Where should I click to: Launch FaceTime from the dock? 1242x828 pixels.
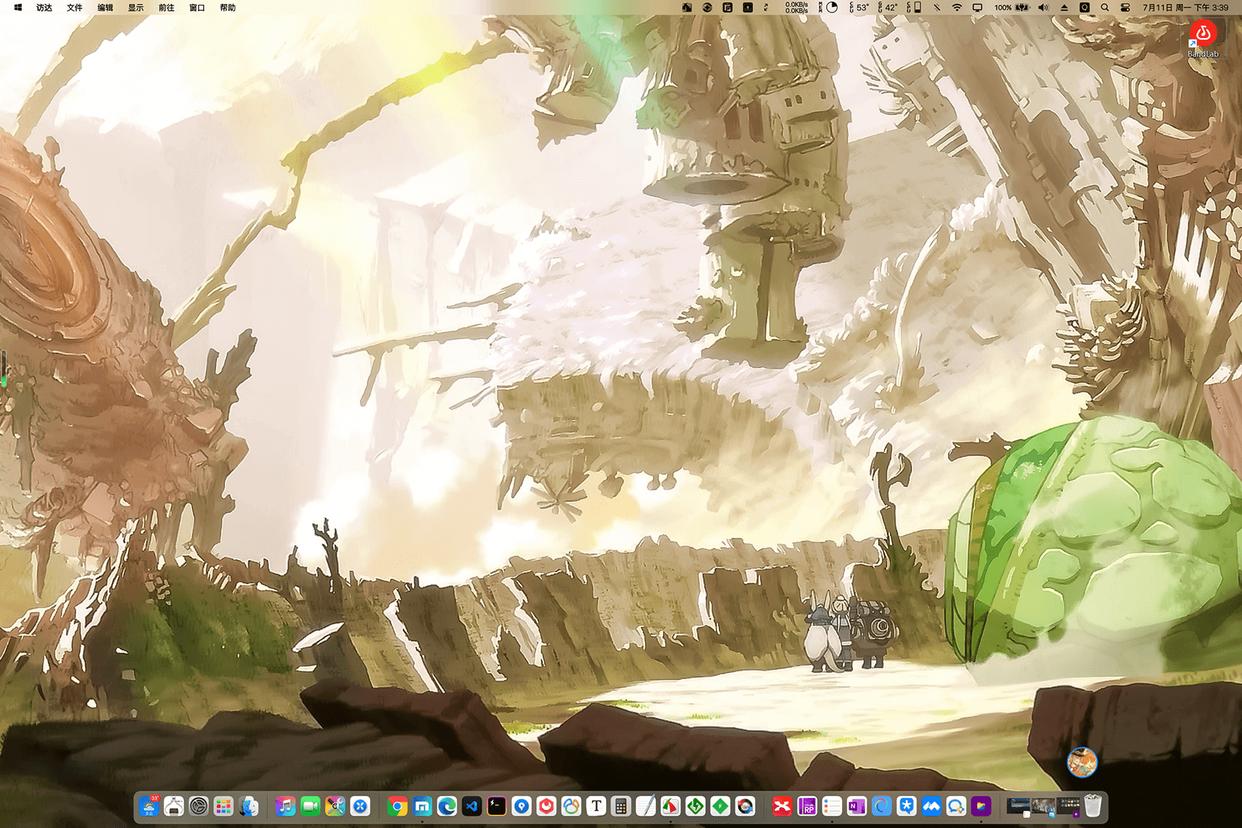pos(310,806)
